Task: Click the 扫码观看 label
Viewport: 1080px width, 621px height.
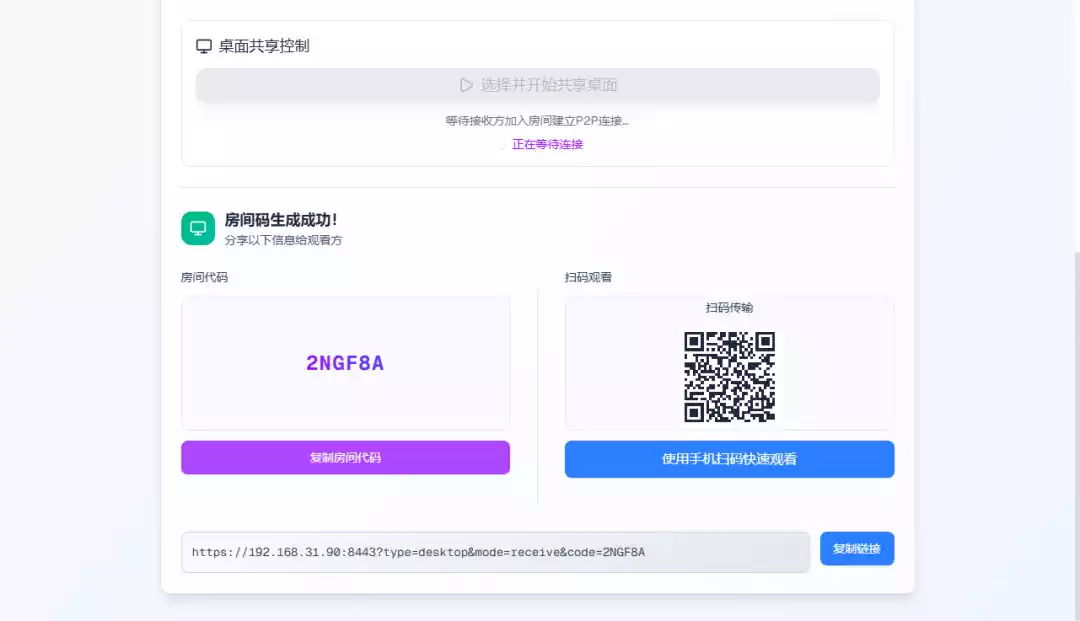Action: [x=588, y=277]
